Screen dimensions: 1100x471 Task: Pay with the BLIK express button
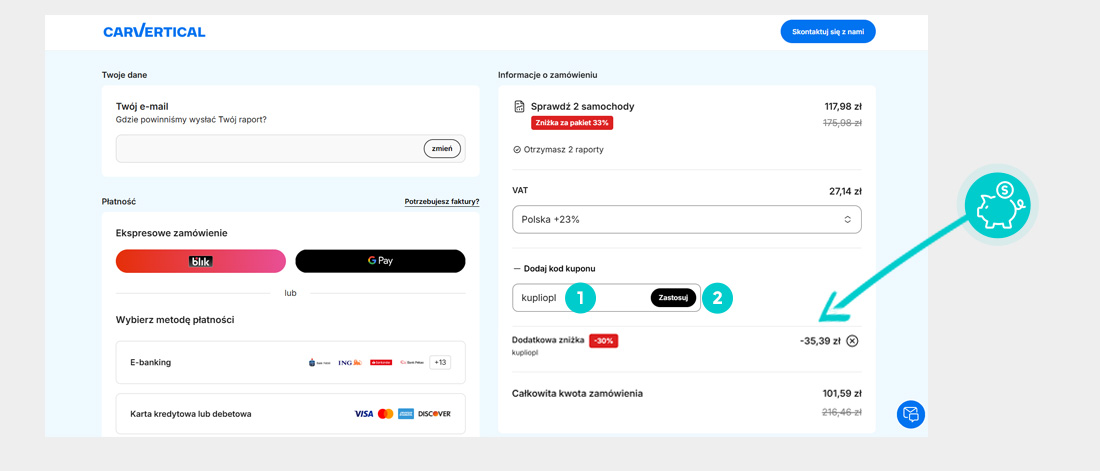point(201,261)
